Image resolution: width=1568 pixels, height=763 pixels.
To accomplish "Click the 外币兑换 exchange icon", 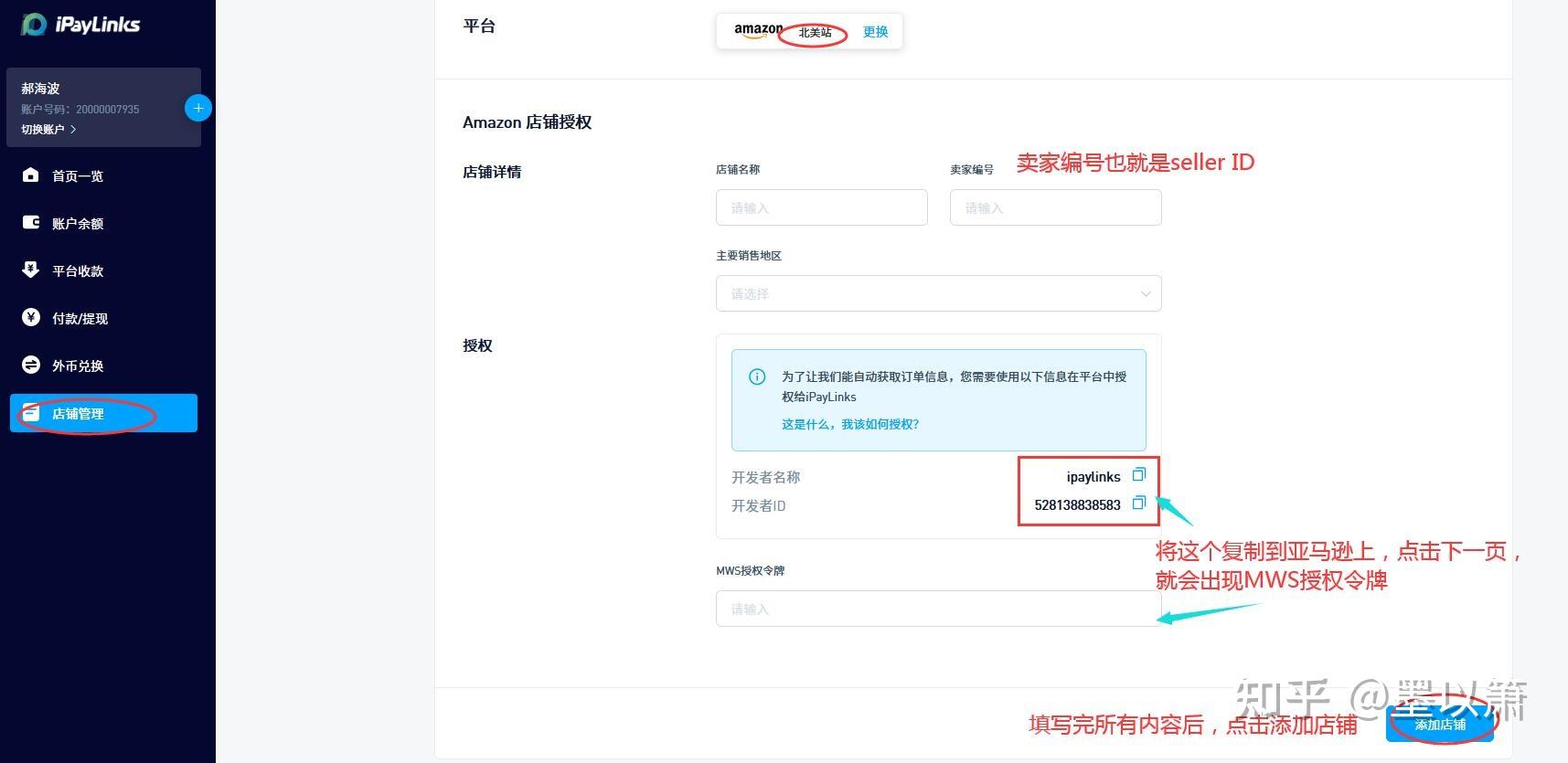I will [31, 365].
